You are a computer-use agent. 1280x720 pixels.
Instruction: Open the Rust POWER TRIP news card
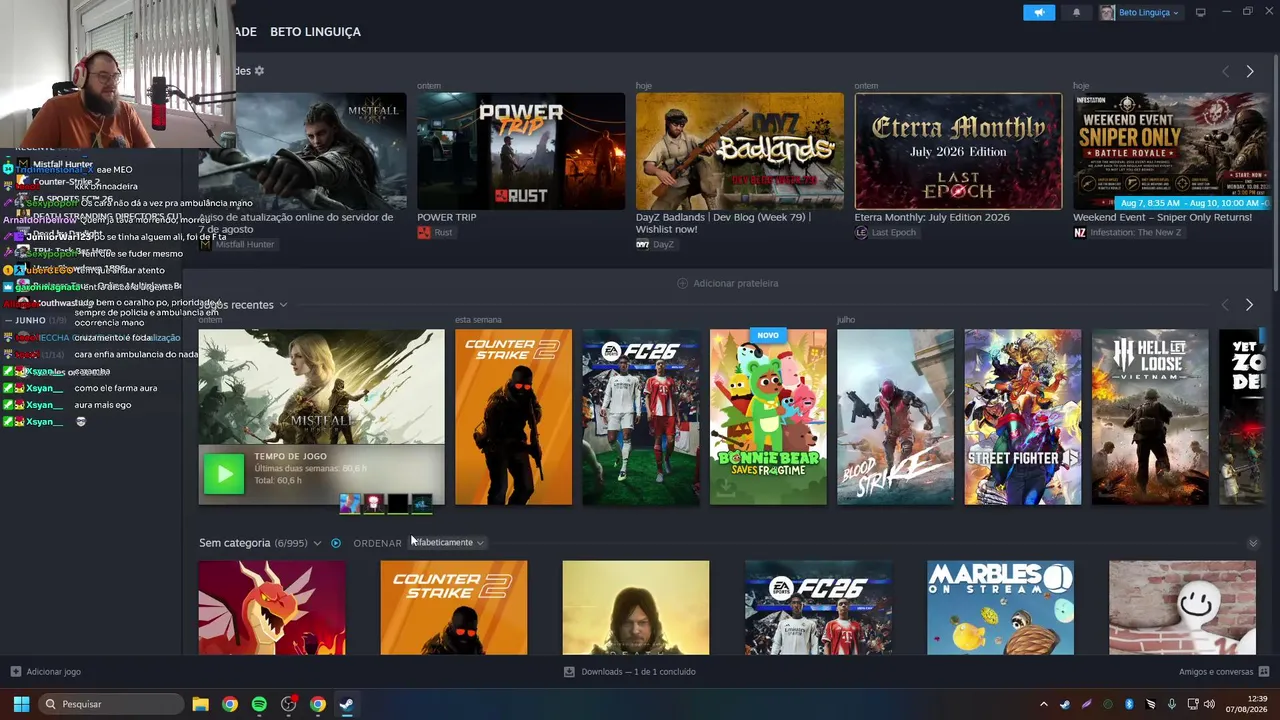521,151
